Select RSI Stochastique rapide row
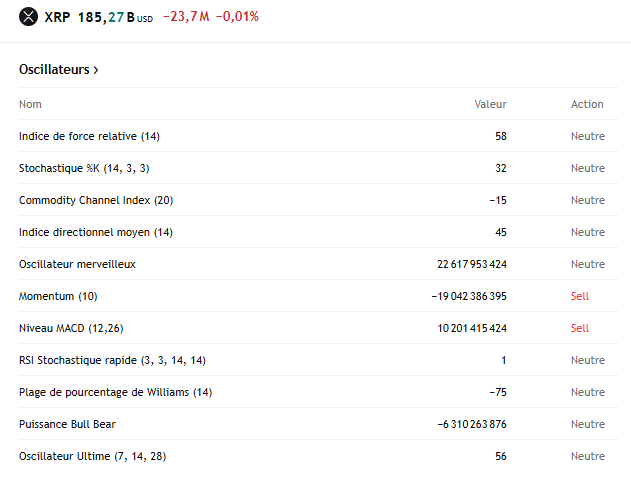631x477 pixels. pos(319,360)
